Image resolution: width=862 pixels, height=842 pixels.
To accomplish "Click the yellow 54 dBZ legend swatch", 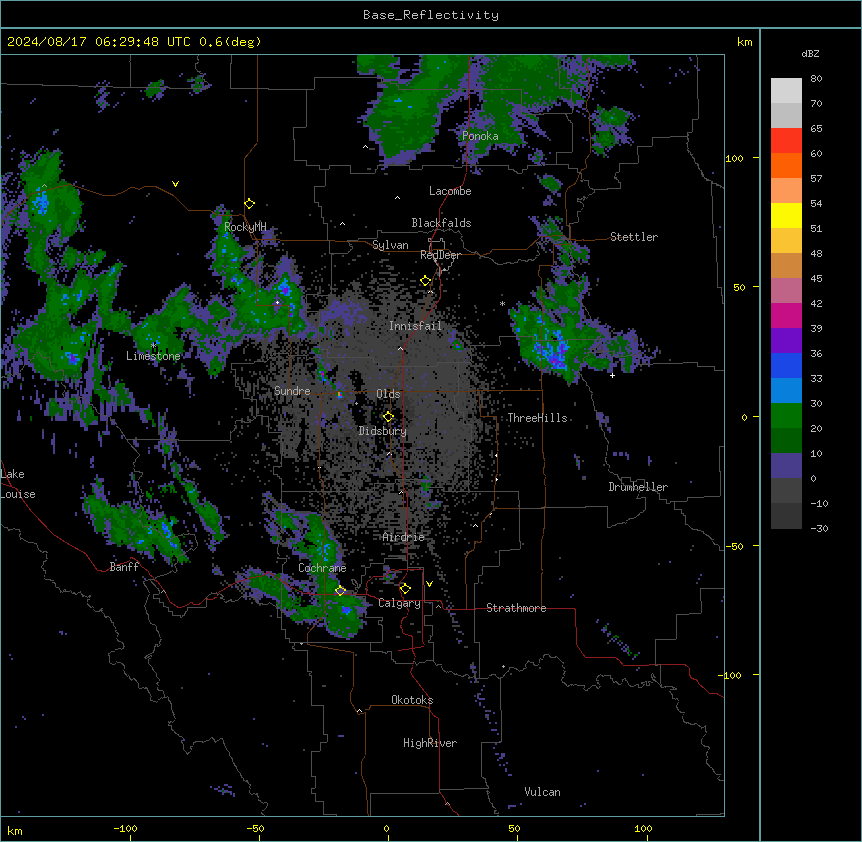I will [x=786, y=215].
